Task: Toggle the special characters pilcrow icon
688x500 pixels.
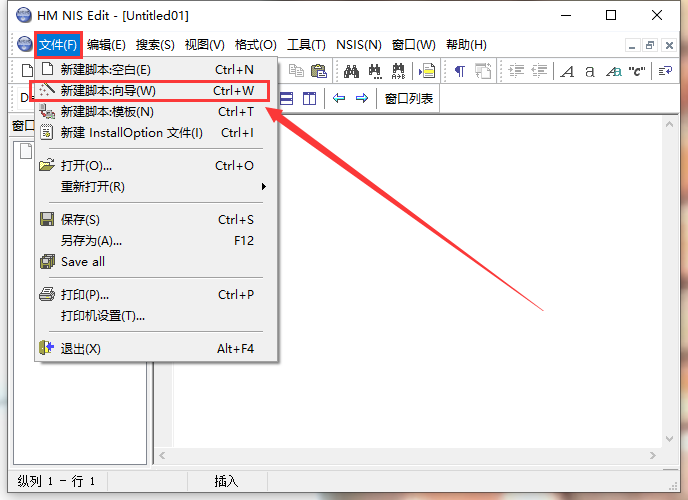Action: [459, 71]
